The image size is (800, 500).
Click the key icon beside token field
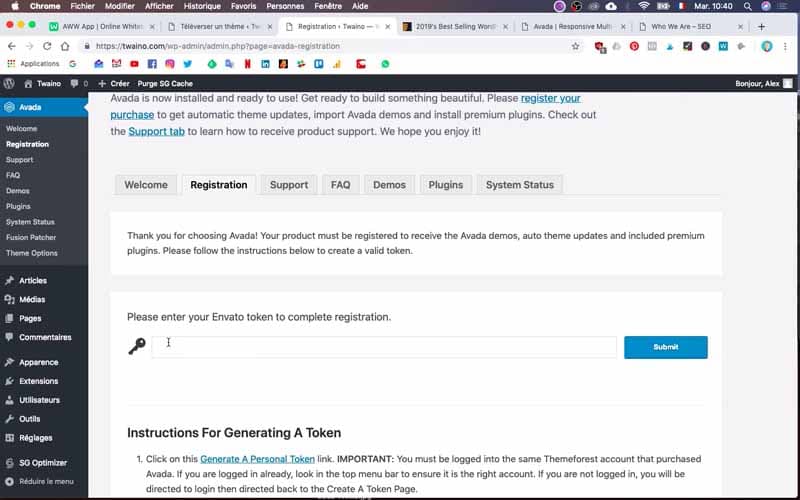pos(137,346)
